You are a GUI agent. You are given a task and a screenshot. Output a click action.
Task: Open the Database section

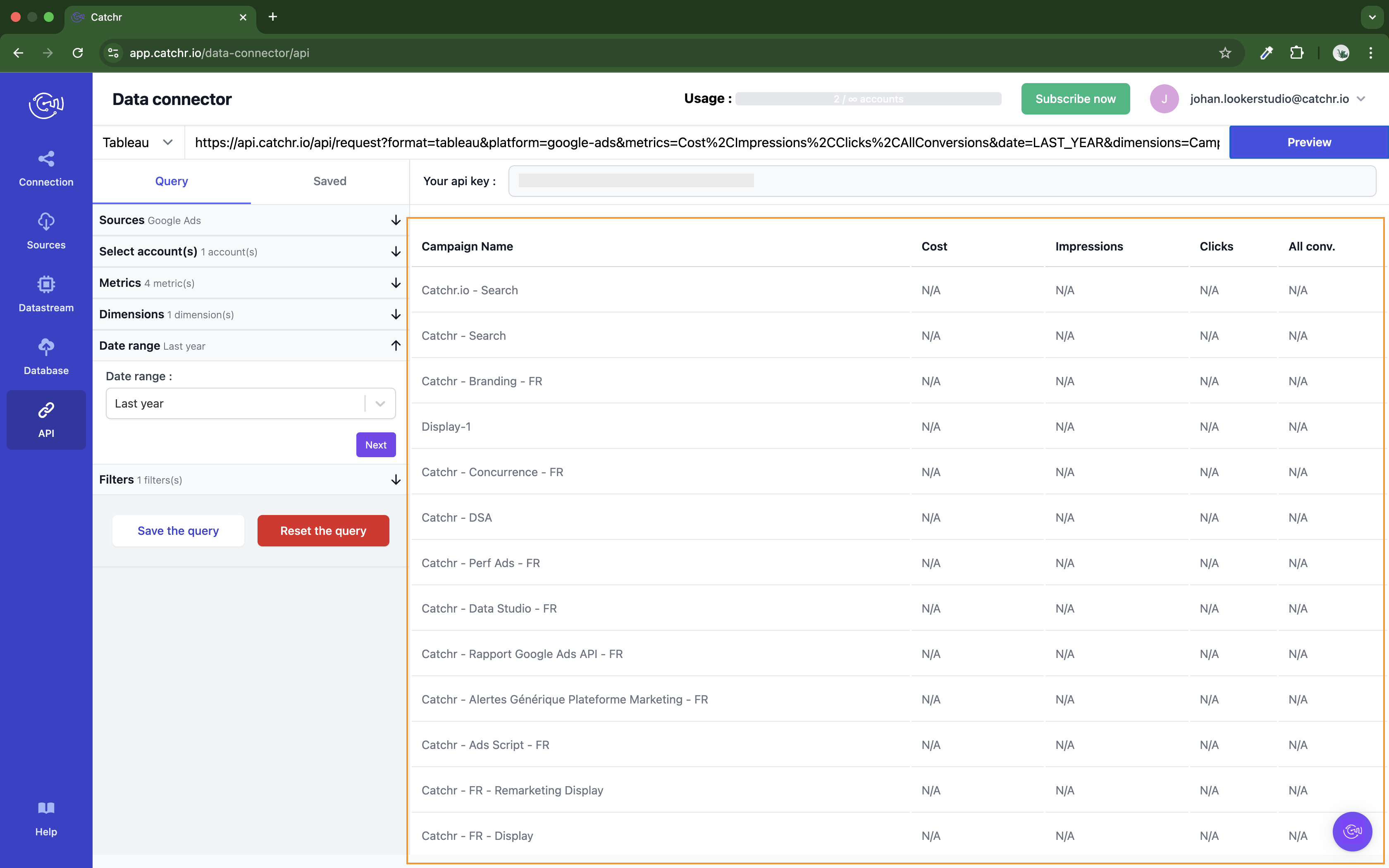(x=46, y=357)
